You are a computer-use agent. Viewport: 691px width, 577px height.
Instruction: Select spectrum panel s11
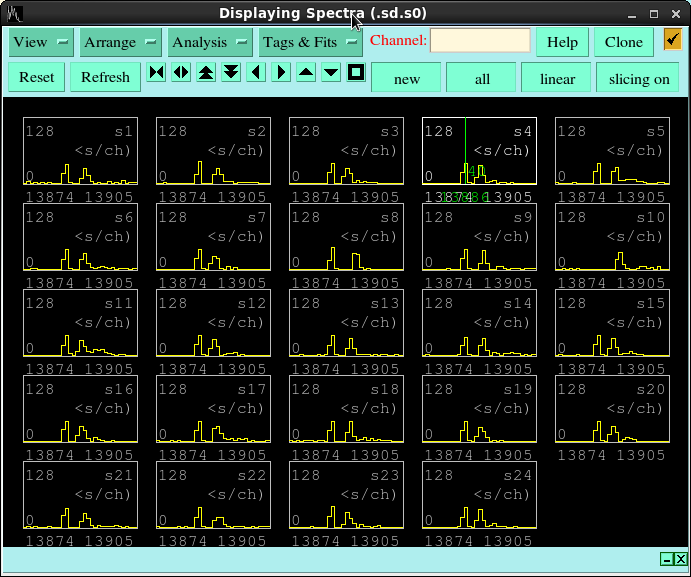81,323
